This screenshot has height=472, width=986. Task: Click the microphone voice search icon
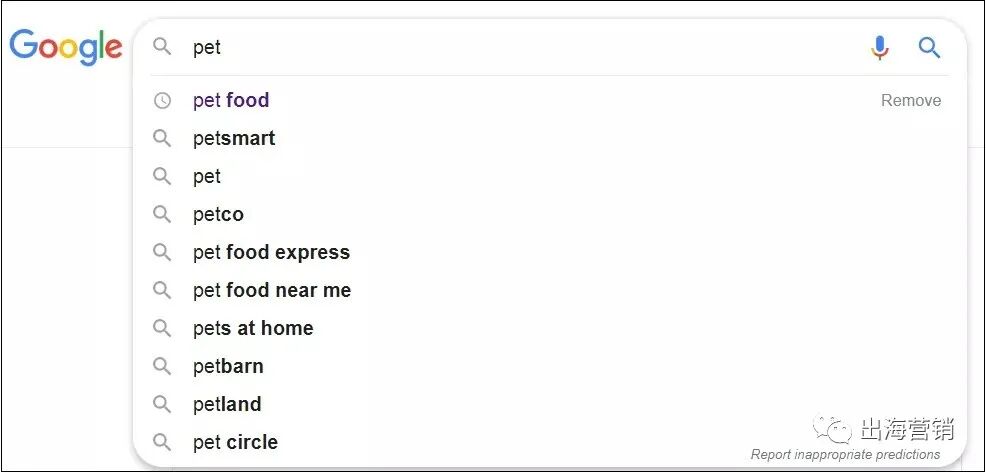[879, 47]
